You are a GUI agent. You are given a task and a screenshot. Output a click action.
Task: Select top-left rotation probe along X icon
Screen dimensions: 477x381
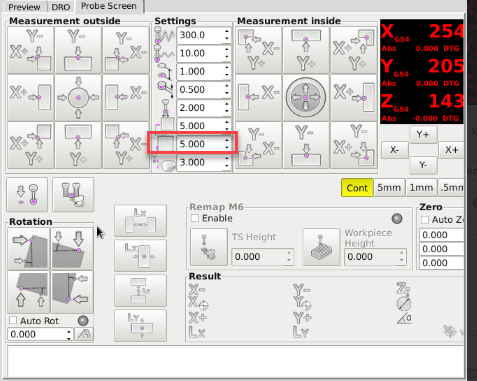(x=29, y=249)
